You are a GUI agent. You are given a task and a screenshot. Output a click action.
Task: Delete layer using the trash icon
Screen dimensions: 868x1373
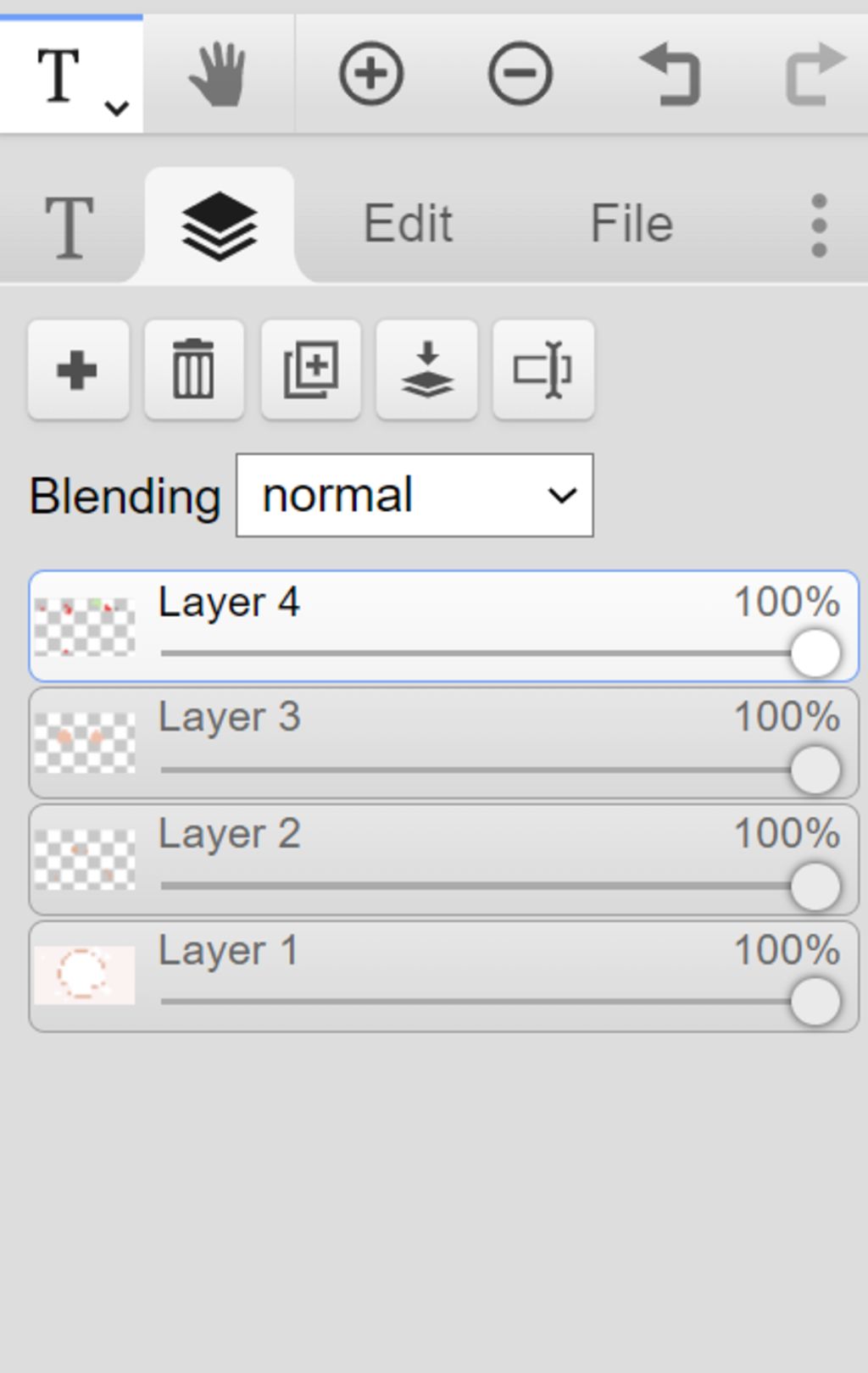pos(194,370)
